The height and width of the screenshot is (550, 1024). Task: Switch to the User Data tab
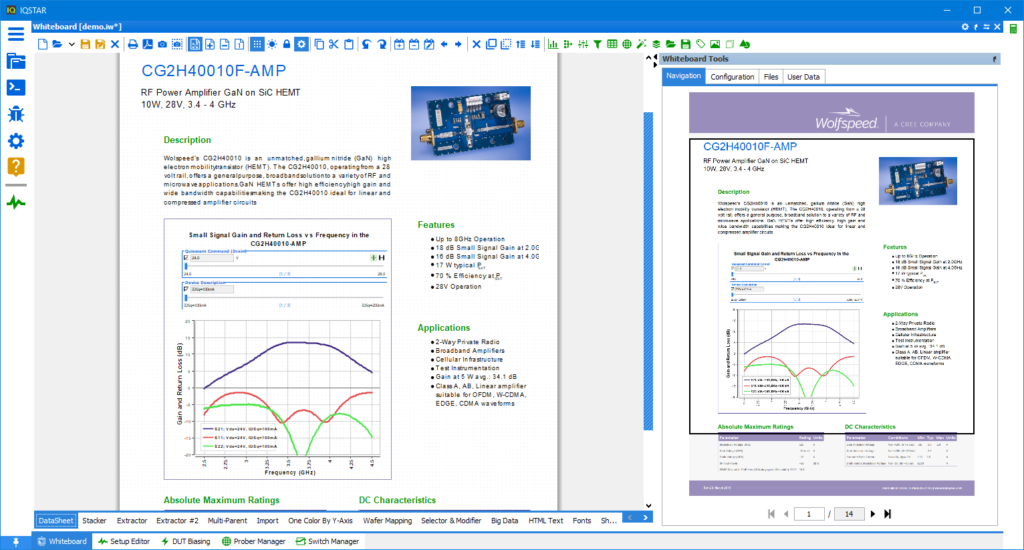[803, 77]
